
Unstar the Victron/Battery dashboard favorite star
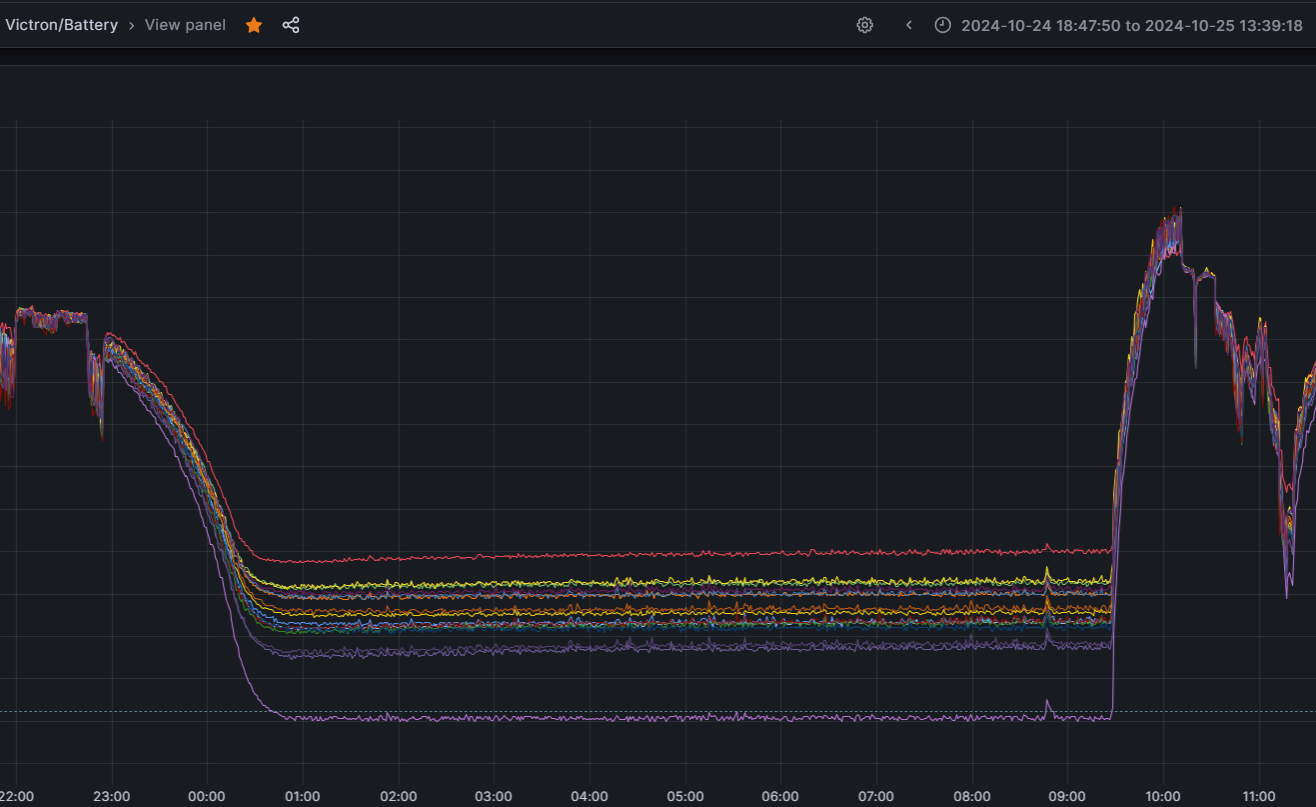point(254,25)
